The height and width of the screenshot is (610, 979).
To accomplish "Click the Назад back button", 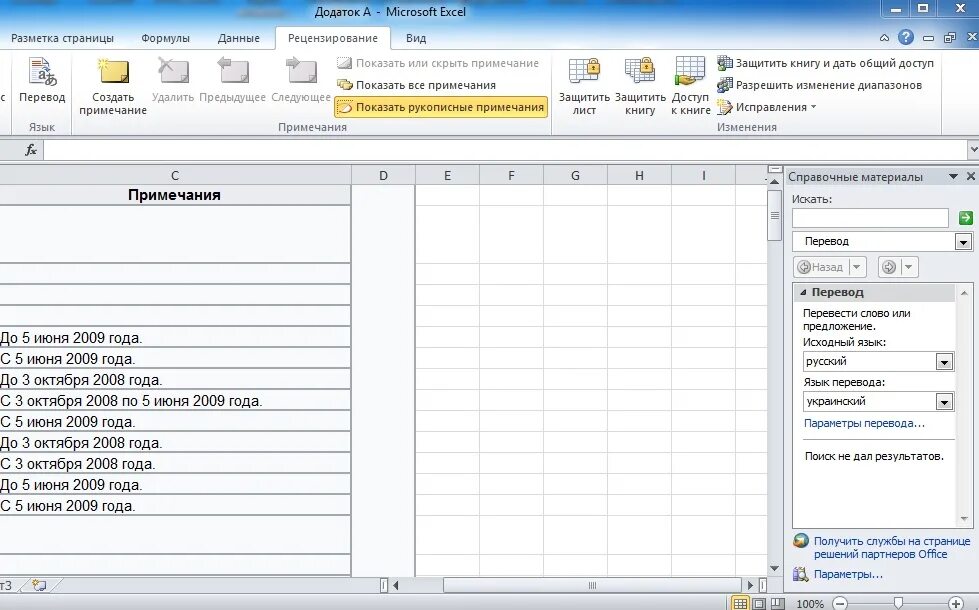I will click(x=822, y=267).
